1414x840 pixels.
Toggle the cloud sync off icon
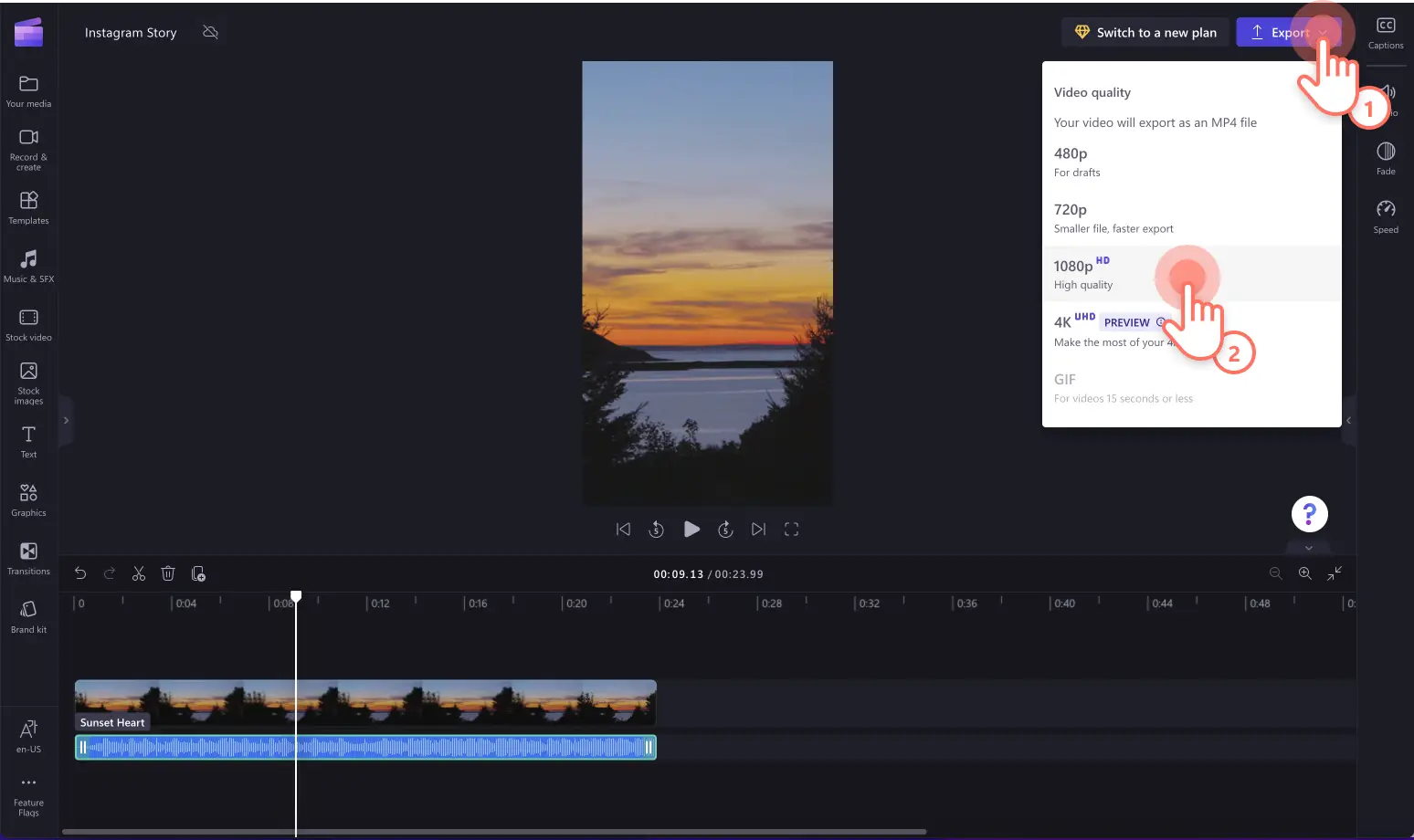click(210, 33)
